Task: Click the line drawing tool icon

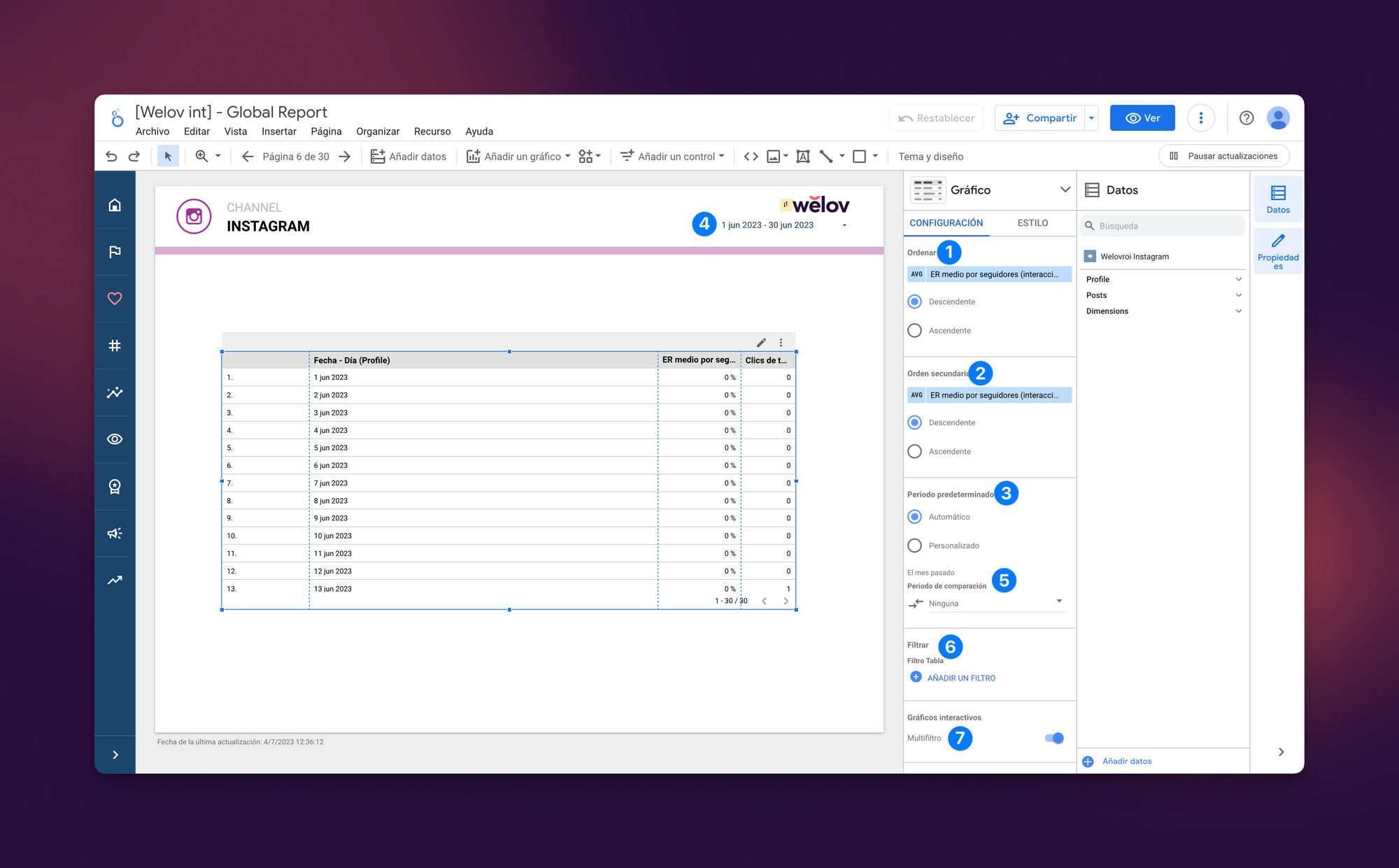Action: (826, 157)
